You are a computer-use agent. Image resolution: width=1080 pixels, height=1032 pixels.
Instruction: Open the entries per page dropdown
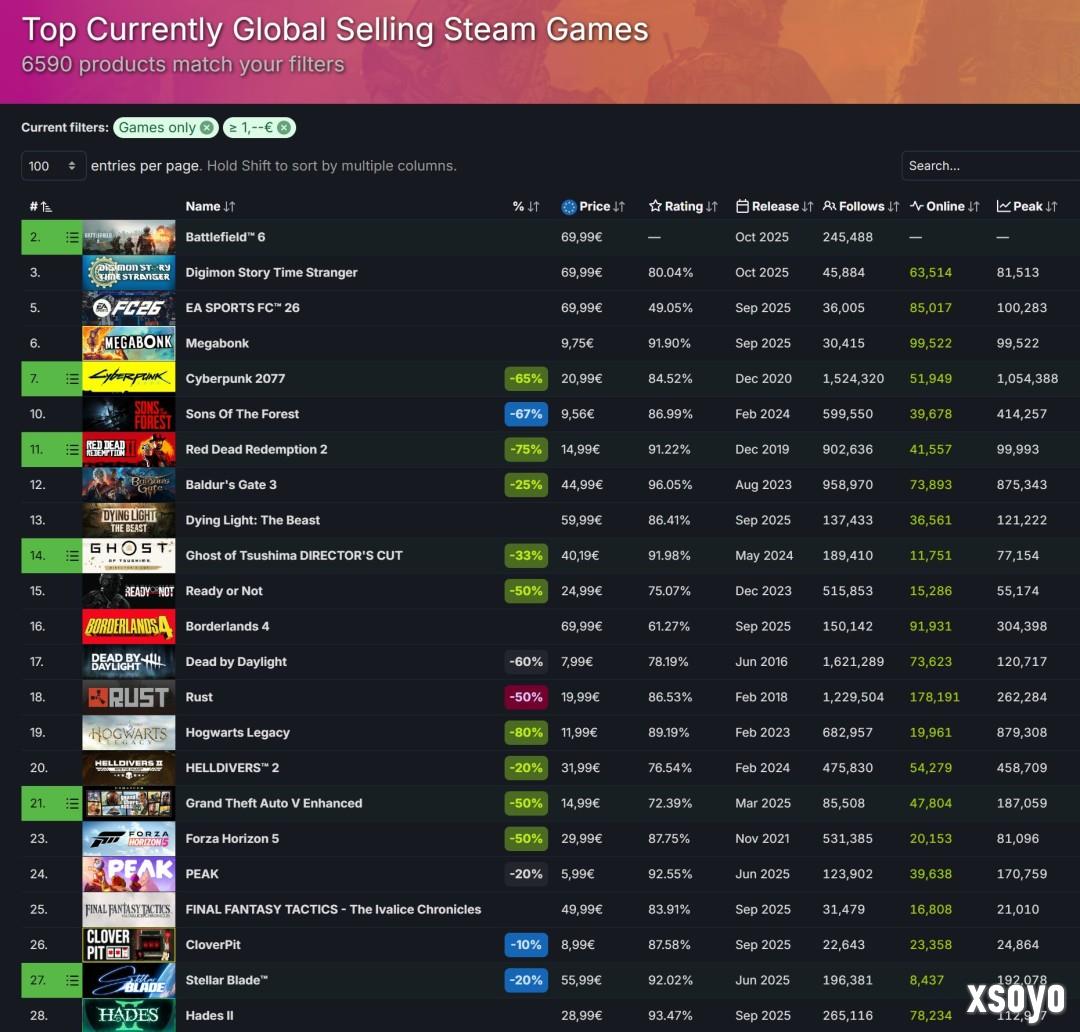[53, 166]
